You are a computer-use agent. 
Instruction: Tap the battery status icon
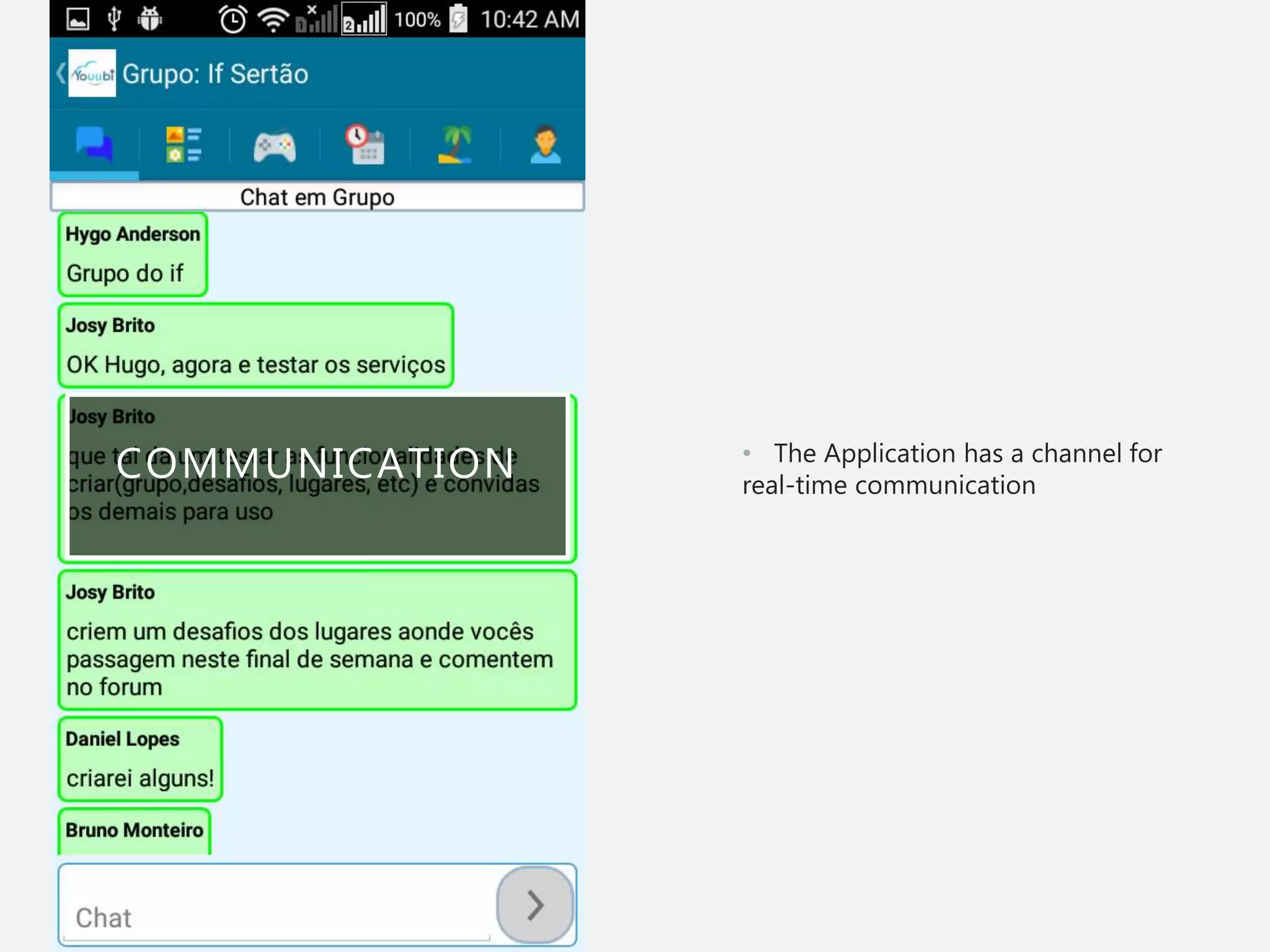(x=458, y=18)
